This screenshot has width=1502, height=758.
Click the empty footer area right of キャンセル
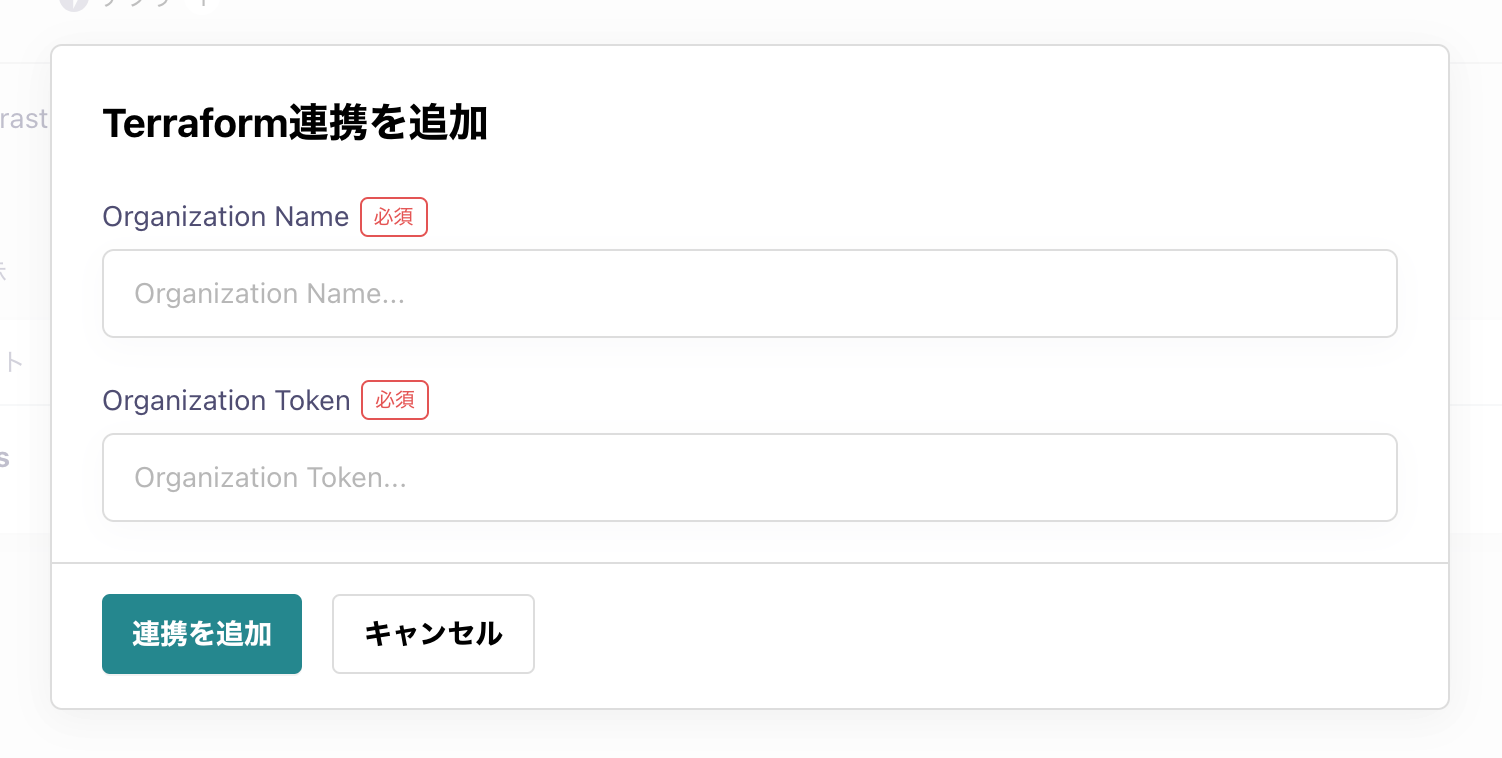(990, 634)
